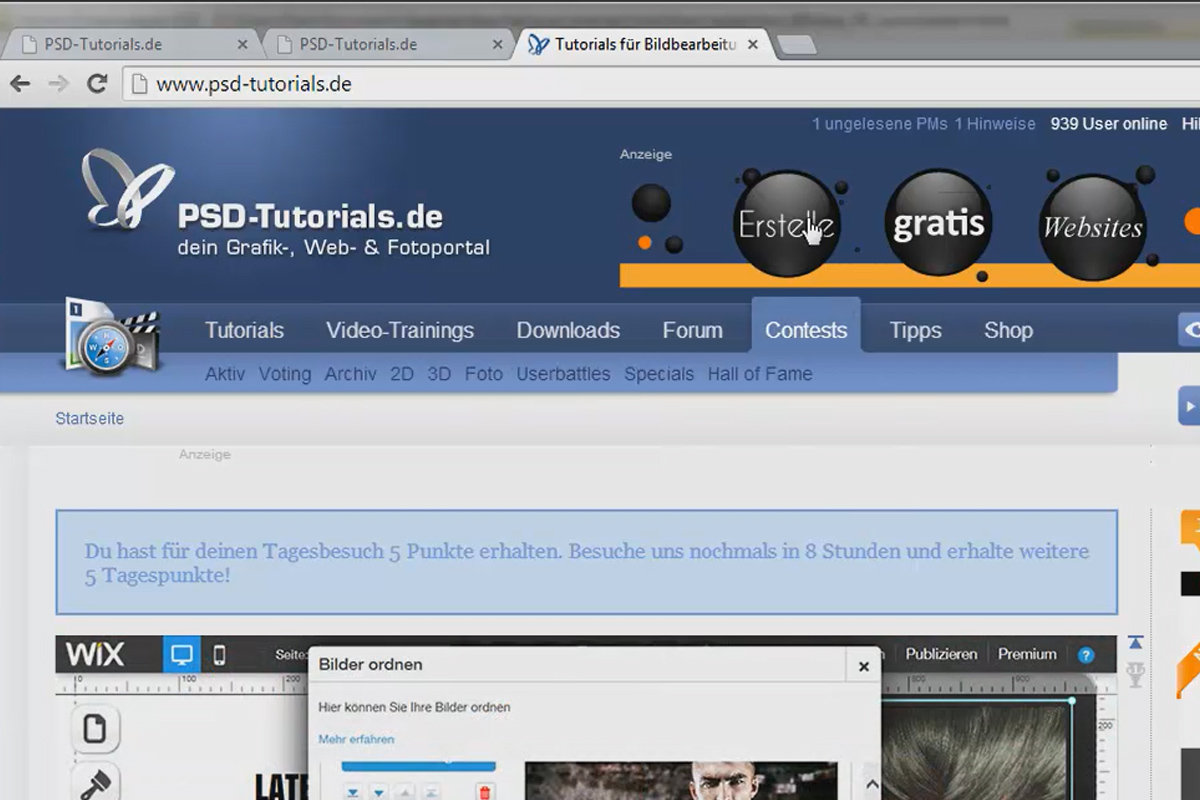Follow the Mehr erfahren link

click(x=356, y=739)
